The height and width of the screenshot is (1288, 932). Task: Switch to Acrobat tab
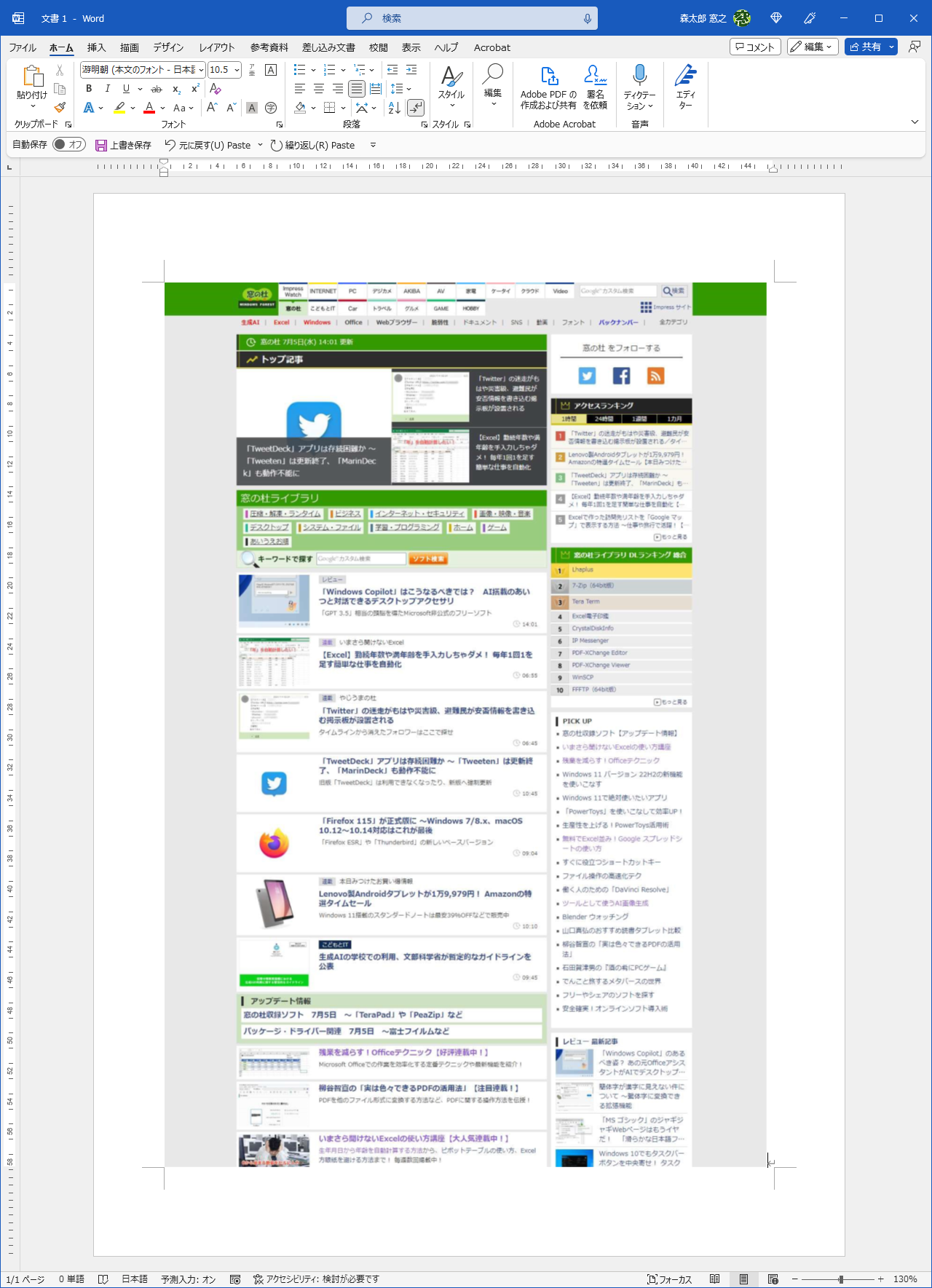[492, 47]
